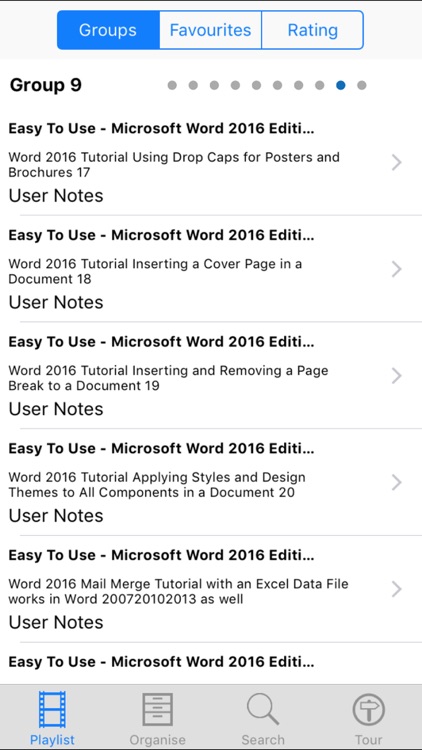Open chevron for Page Break tutorial 19
The image size is (422, 750).
(397, 376)
